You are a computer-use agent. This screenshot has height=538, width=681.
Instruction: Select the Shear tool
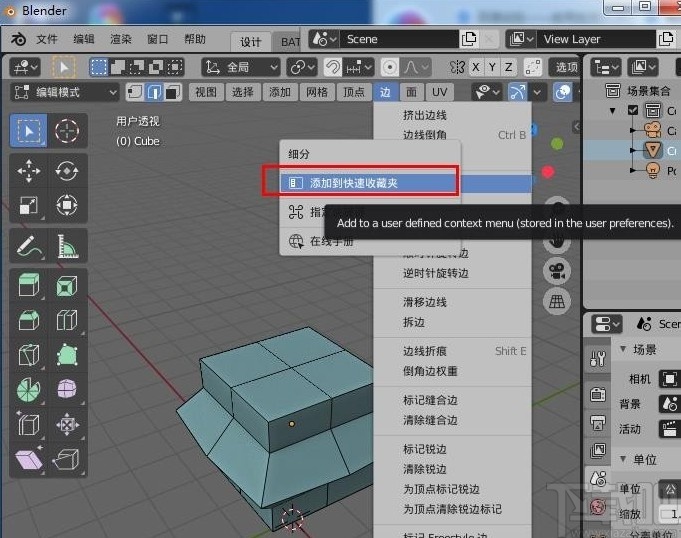point(29,459)
